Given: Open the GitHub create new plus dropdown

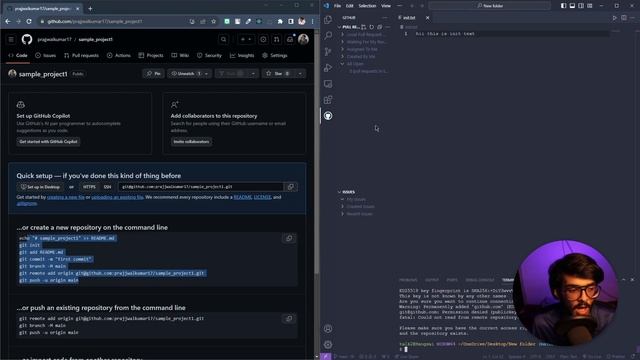Looking at the screenshot, I should point(246,39).
